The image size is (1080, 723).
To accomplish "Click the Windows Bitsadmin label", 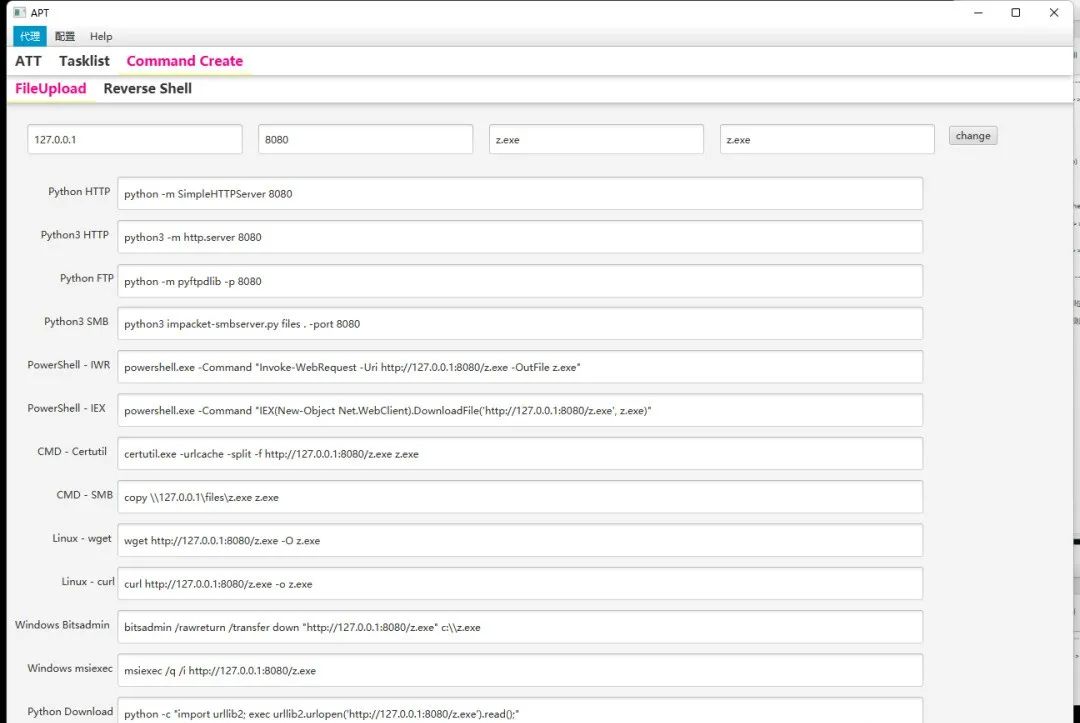I will (63, 625).
